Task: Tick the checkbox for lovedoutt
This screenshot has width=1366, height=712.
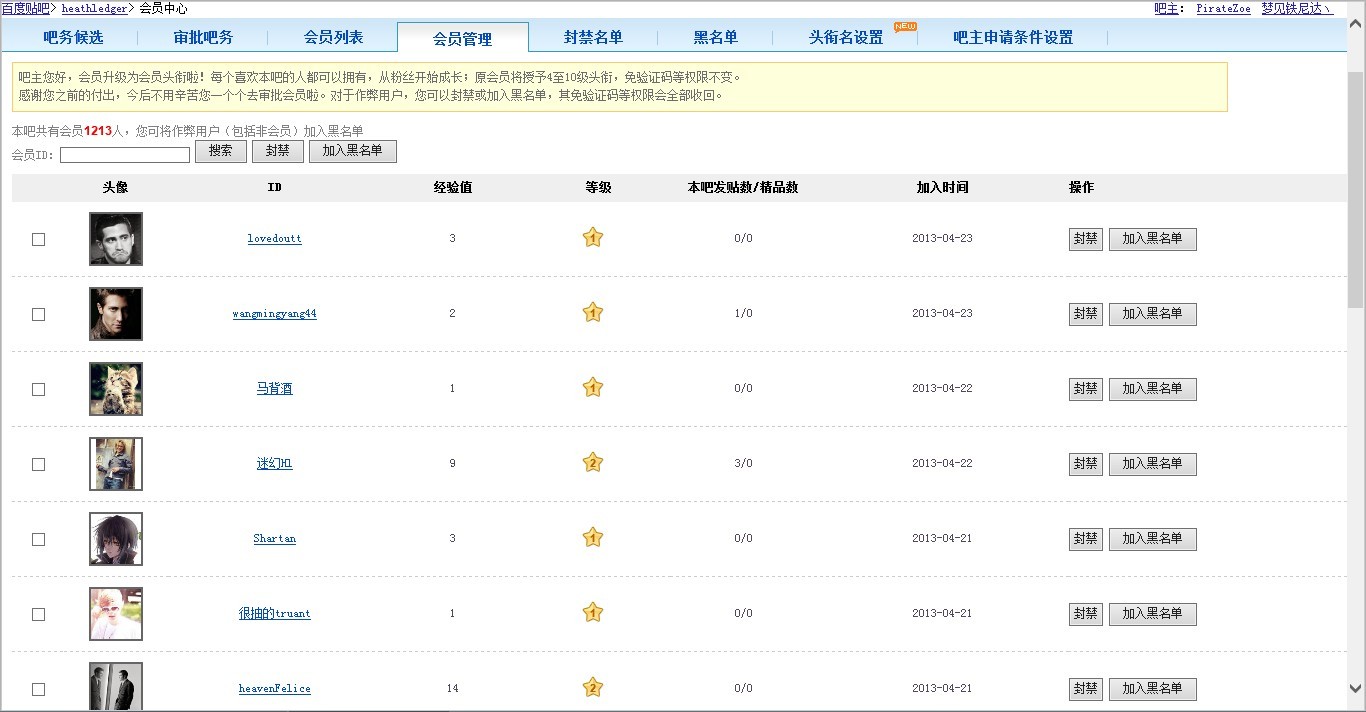Action: pos(39,239)
